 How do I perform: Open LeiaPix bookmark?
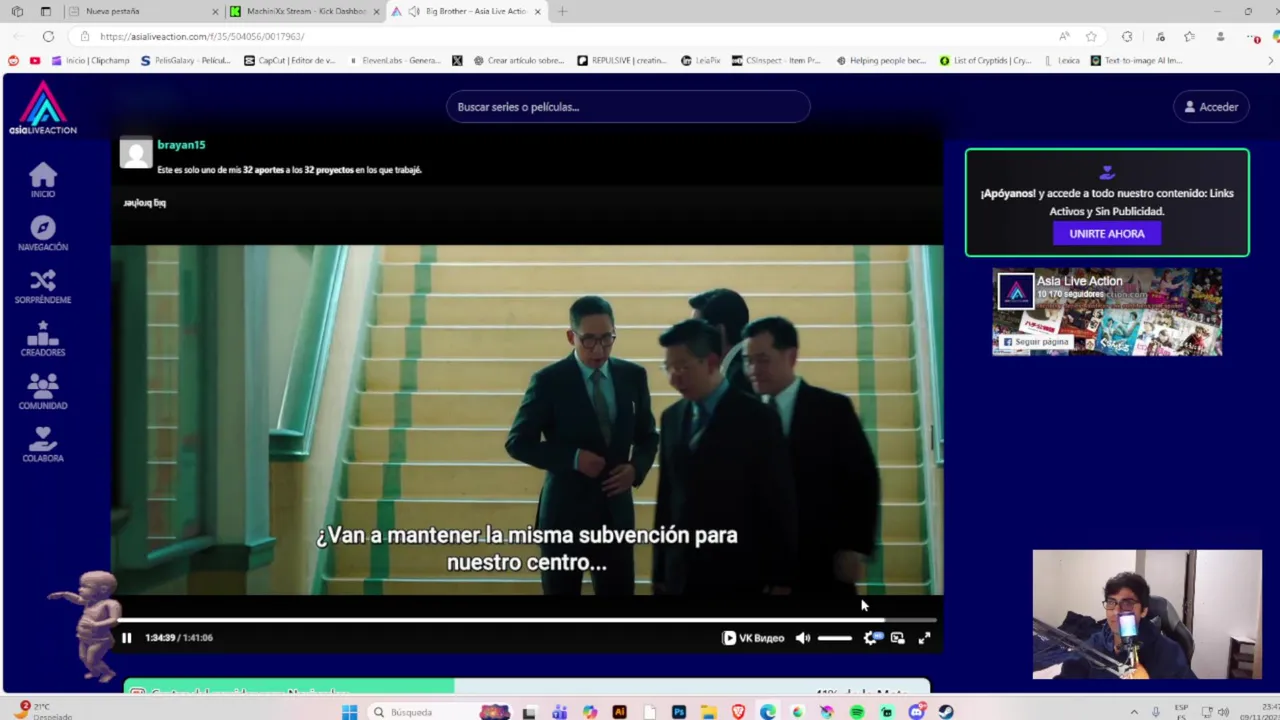[701, 60]
